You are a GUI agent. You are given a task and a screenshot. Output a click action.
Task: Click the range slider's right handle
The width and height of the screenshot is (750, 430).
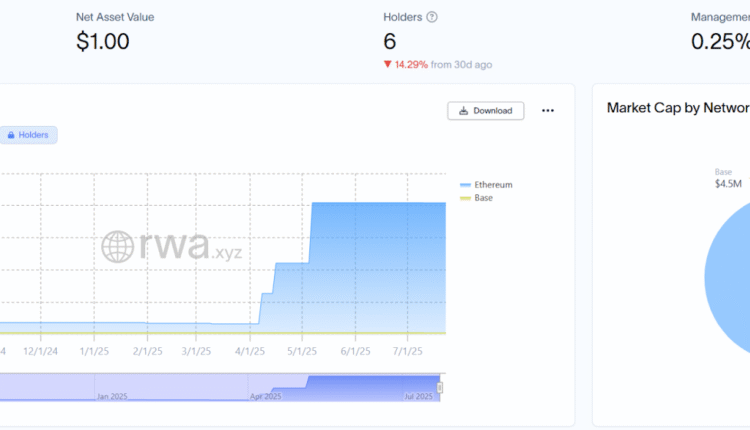440,387
